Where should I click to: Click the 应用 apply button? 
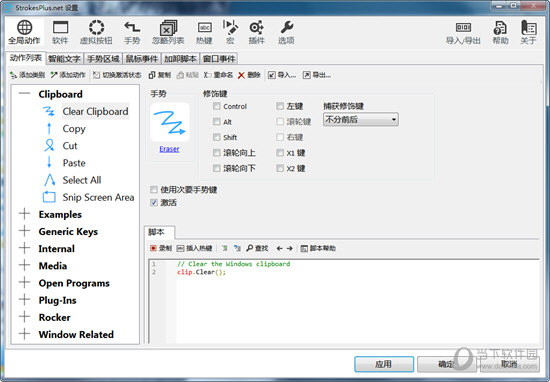coord(384,364)
